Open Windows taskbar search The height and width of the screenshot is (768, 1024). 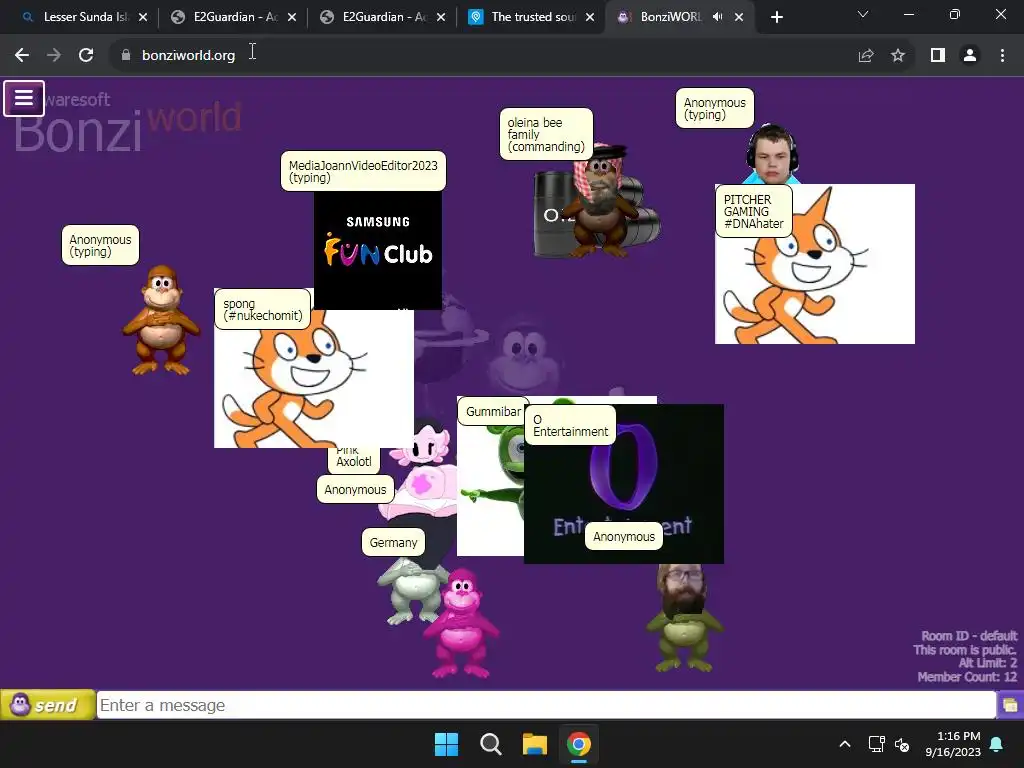pyautogui.click(x=490, y=744)
